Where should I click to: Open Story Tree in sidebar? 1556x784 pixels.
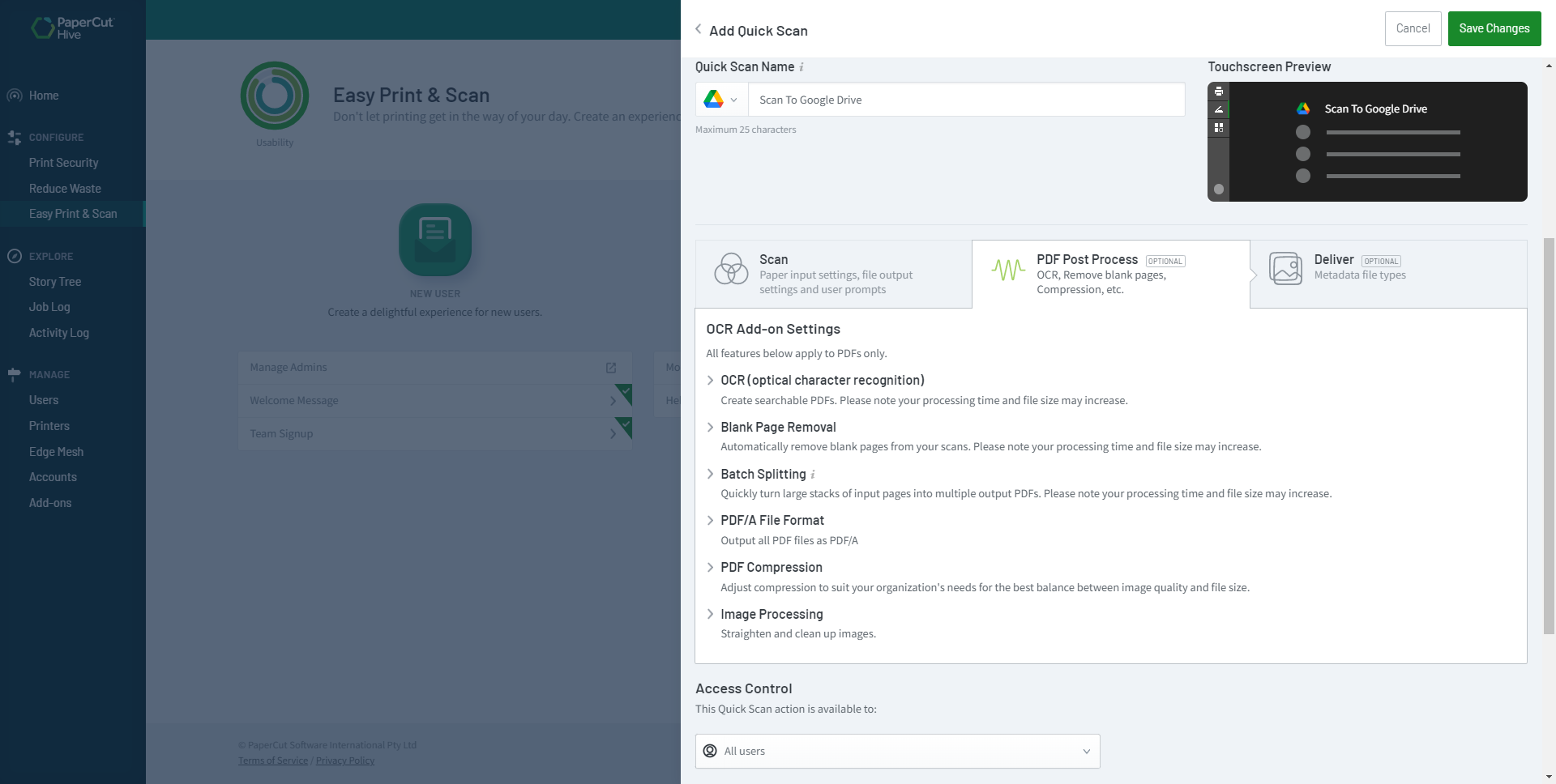pos(55,282)
